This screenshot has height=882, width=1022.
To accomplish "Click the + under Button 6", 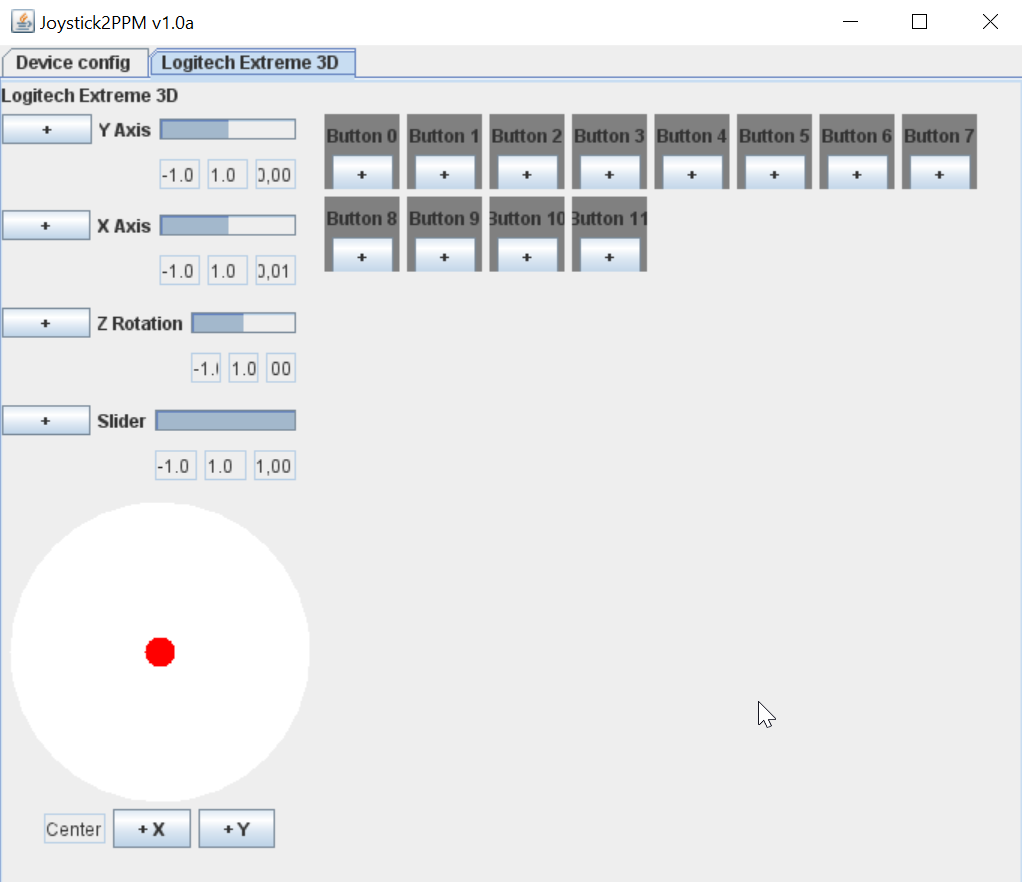I will [x=857, y=173].
